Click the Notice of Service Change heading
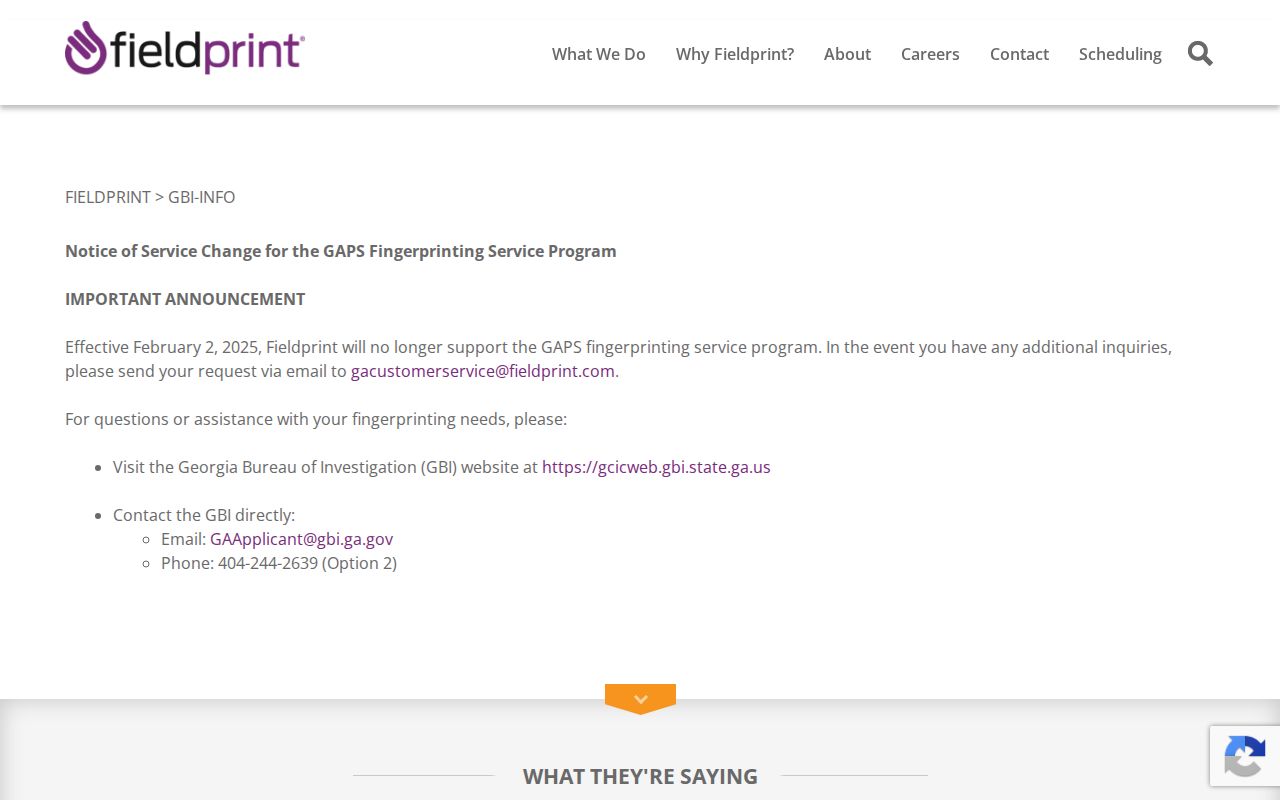 [341, 251]
